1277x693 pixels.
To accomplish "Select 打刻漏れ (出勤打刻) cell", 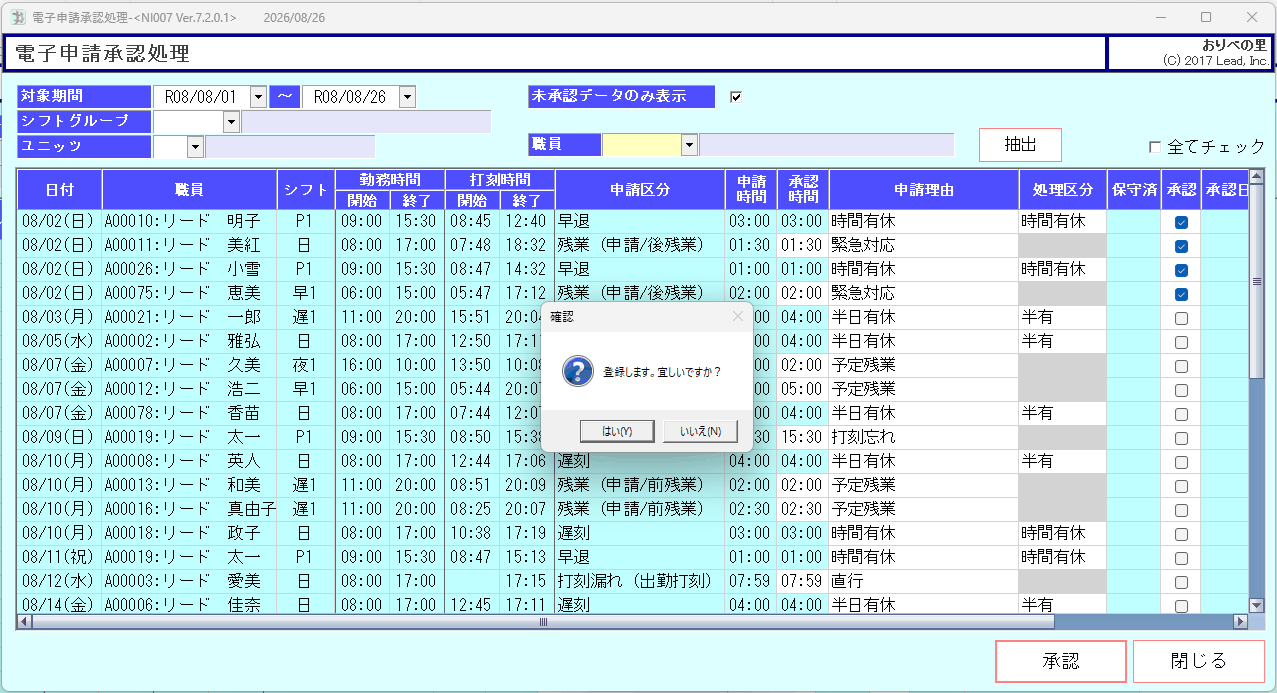I will click(640, 582).
